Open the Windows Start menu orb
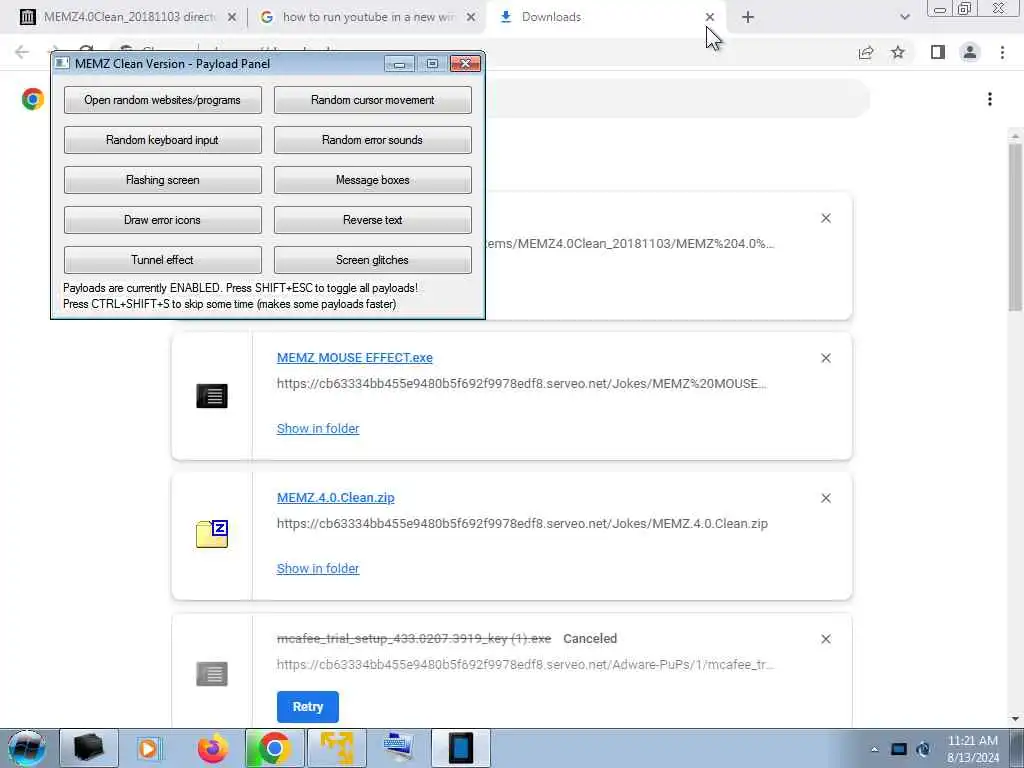The image size is (1024, 768). click(x=27, y=748)
